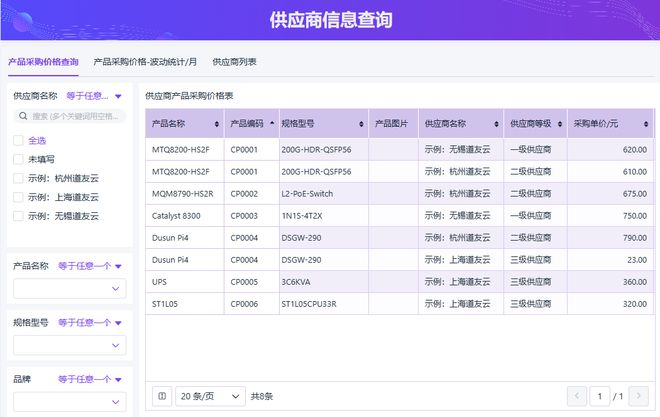Check the 示例：杭州道友云 filter checkbox

pyautogui.click(x=18, y=178)
